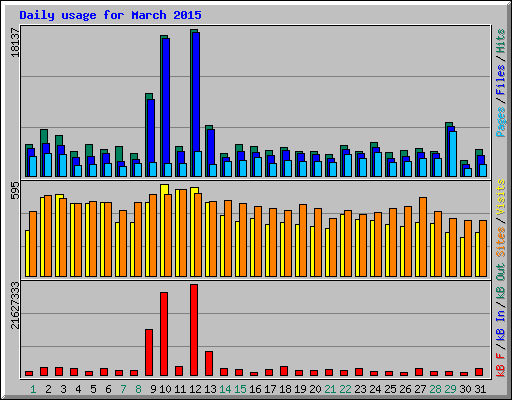Click day 14 on the x-axis
The width and height of the screenshot is (512, 400).
[225, 389]
